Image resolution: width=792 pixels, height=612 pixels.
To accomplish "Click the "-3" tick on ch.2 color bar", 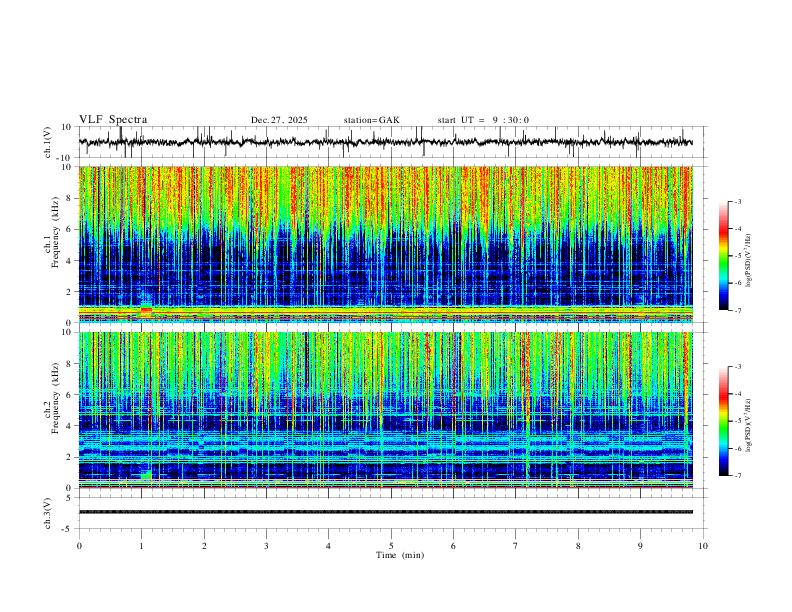I will (x=737, y=367).
